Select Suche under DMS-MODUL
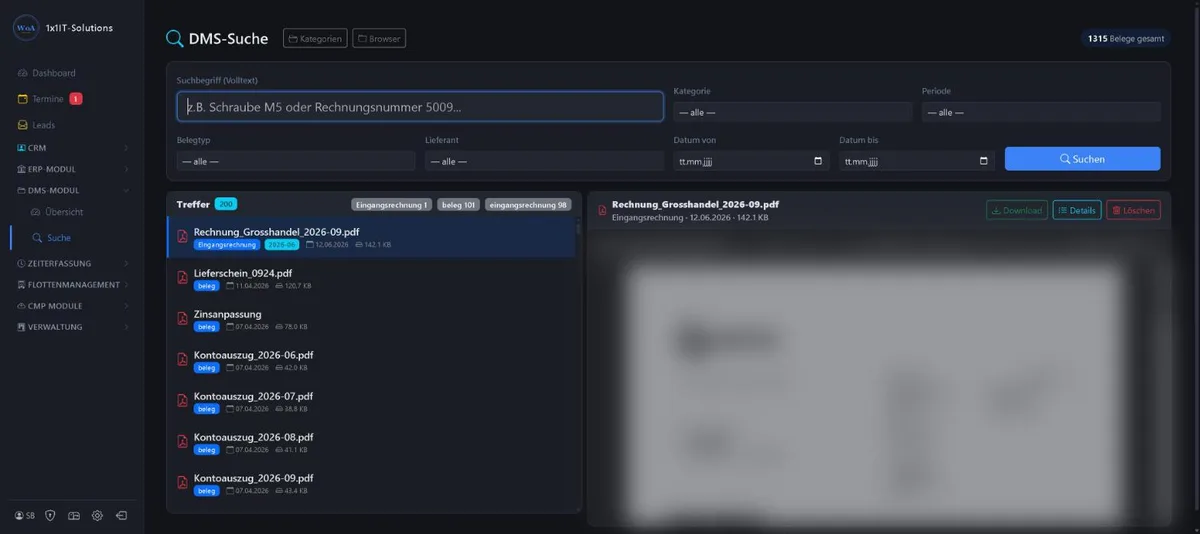Viewport: 1200px width, 534px height. (x=72, y=238)
